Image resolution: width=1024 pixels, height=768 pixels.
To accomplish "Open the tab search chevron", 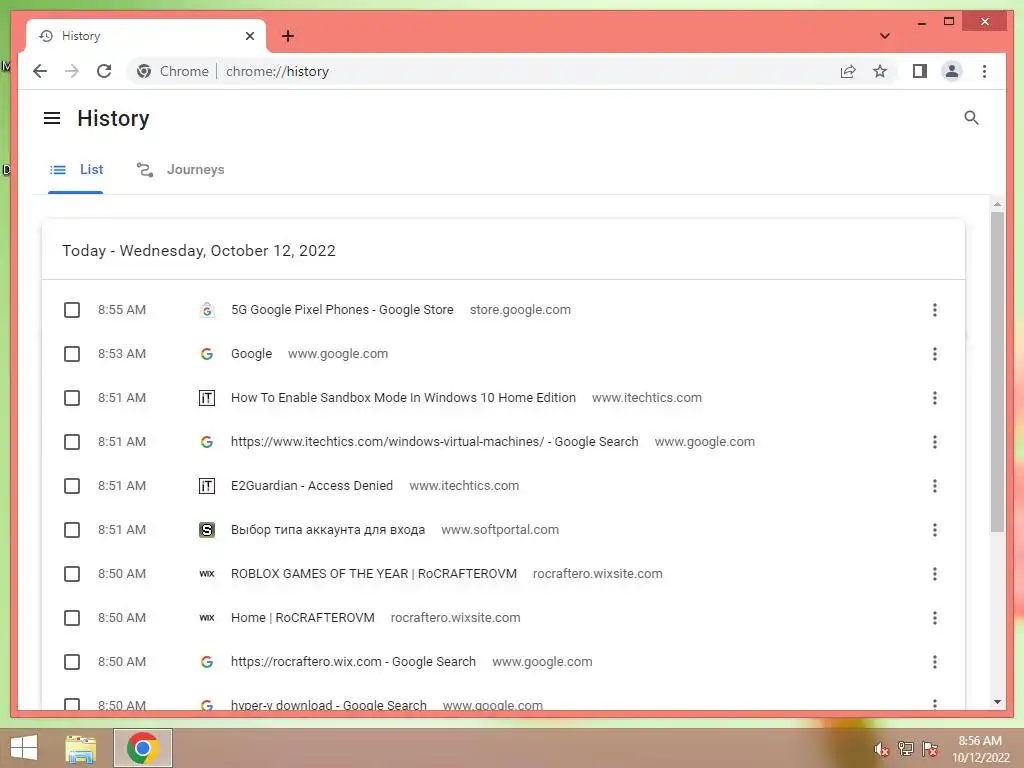I will click(x=885, y=36).
